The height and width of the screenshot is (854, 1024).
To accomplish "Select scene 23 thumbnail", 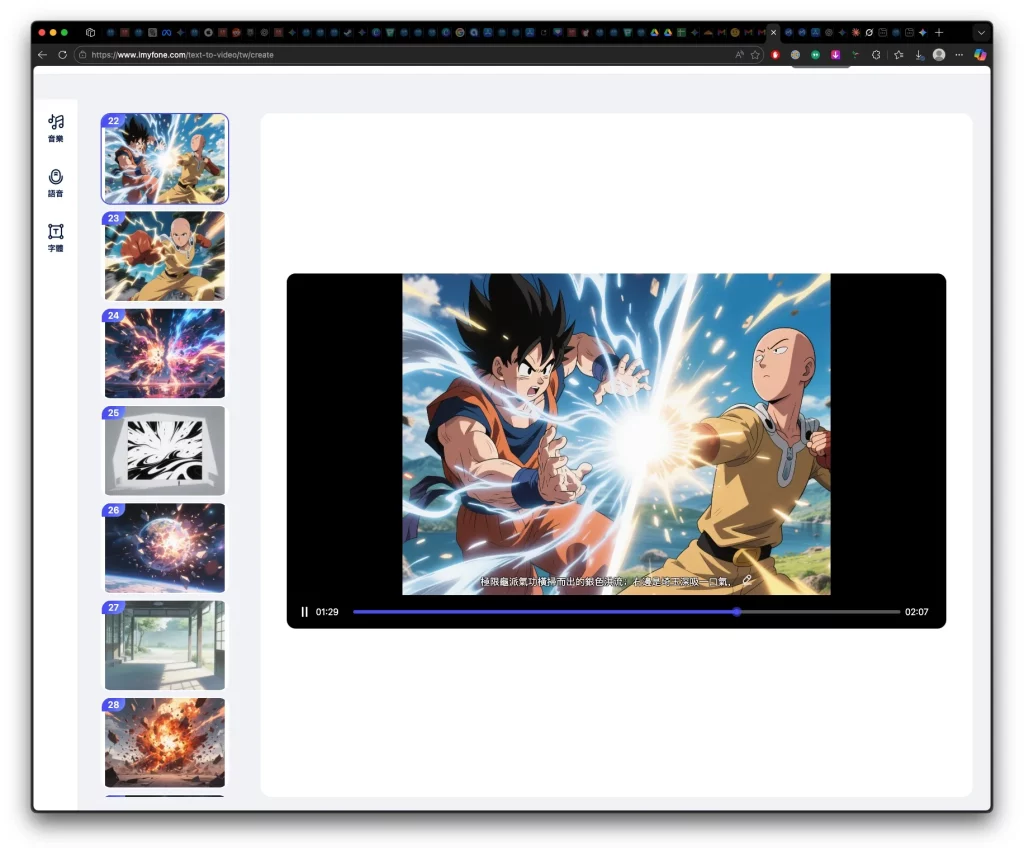I will (165, 256).
